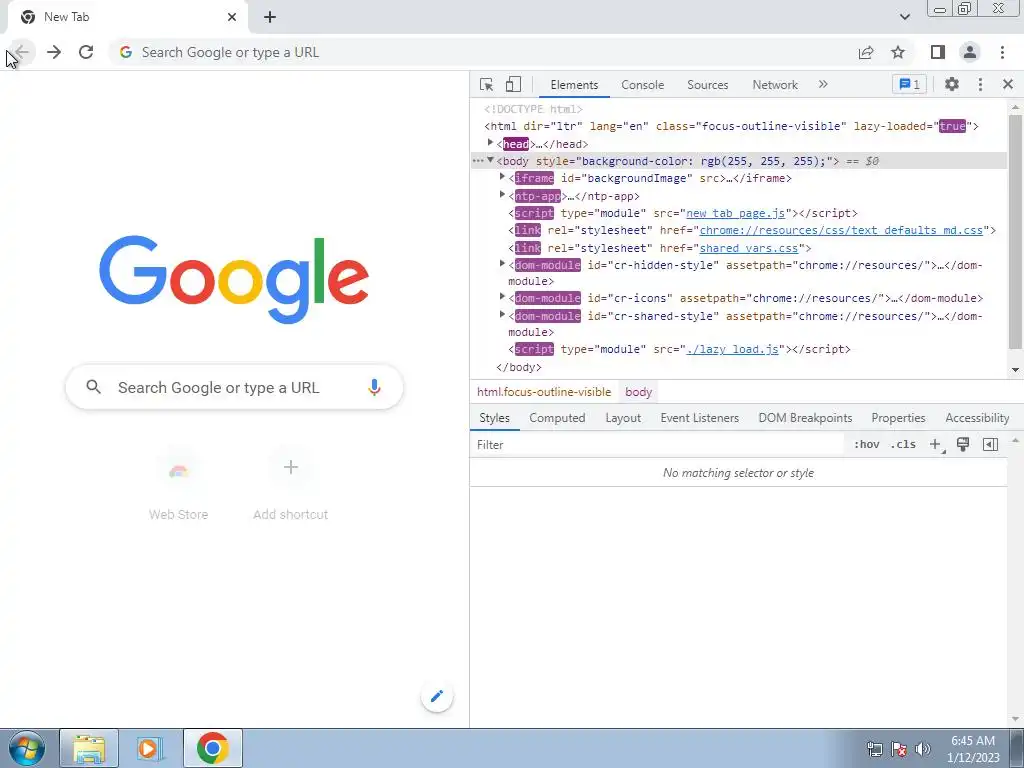The image size is (1024, 768).
Task: Click the voice search microphone icon
Action: pos(374,387)
